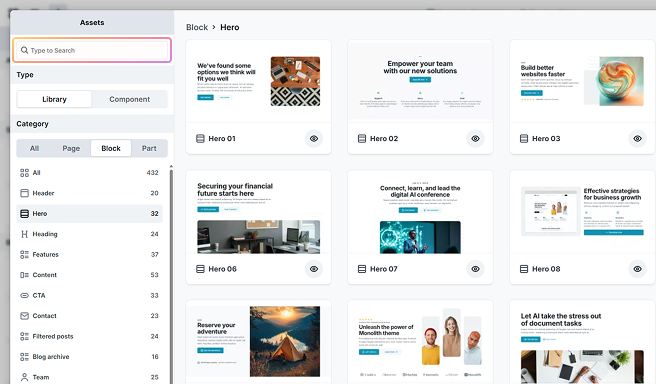Click the block icon beside Hero 07
This screenshot has width=656, height=384.
pyautogui.click(x=362, y=269)
